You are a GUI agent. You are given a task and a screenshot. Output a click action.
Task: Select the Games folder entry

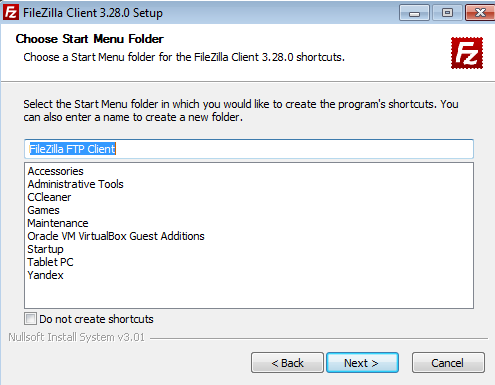pyautogui.click(x=43, y=210)
